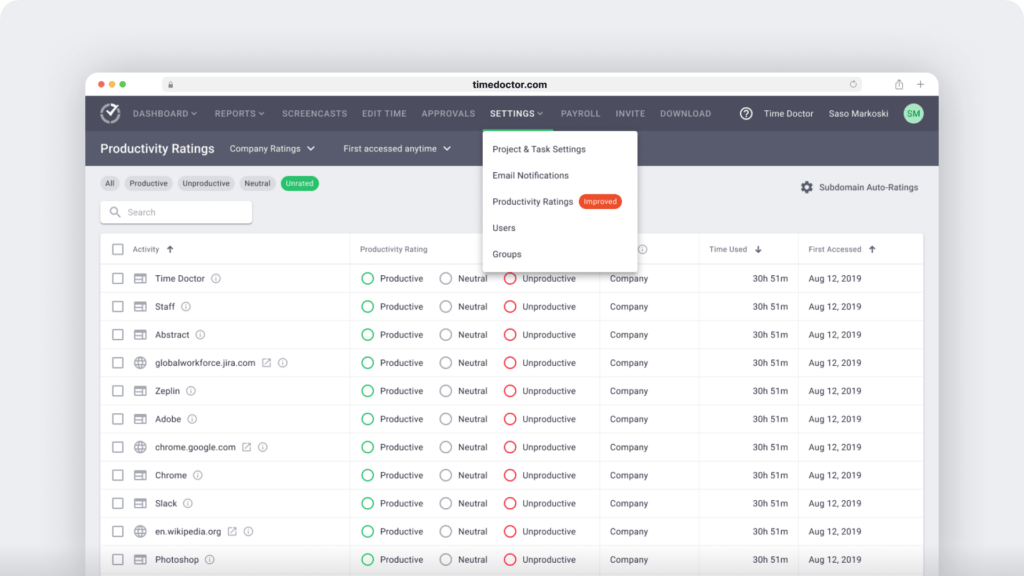Check the select-all checkbox in the Activity header
1024x576 pixels.
tap(117, 249)
